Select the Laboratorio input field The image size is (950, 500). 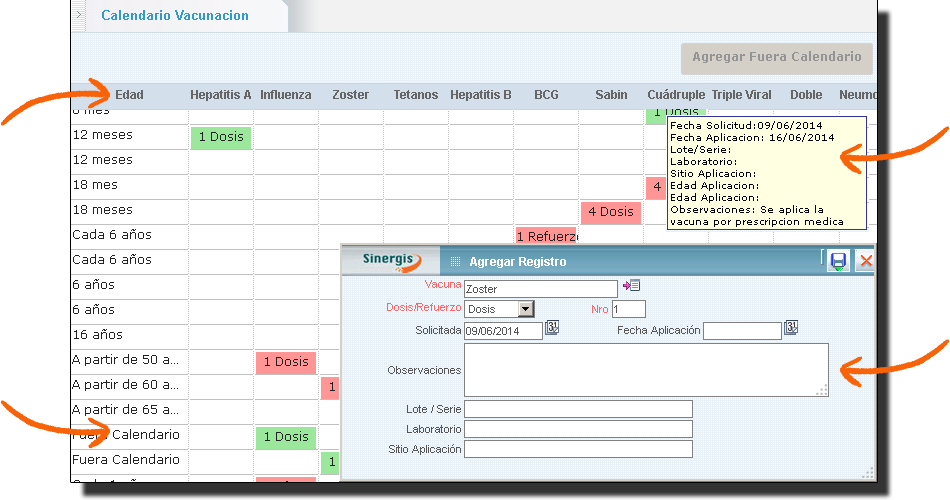pos(578,429)
